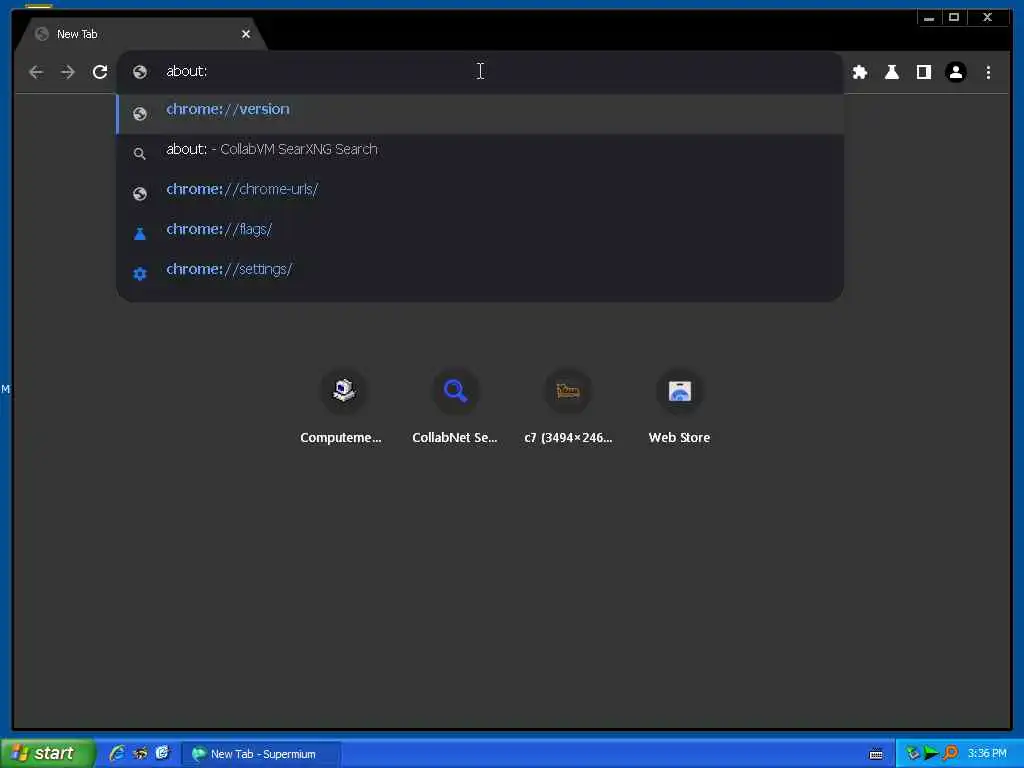The height and width of the screenshot is (768, 1024).
Task: Open the Computeme... shortcut tile
Action: 342,408
